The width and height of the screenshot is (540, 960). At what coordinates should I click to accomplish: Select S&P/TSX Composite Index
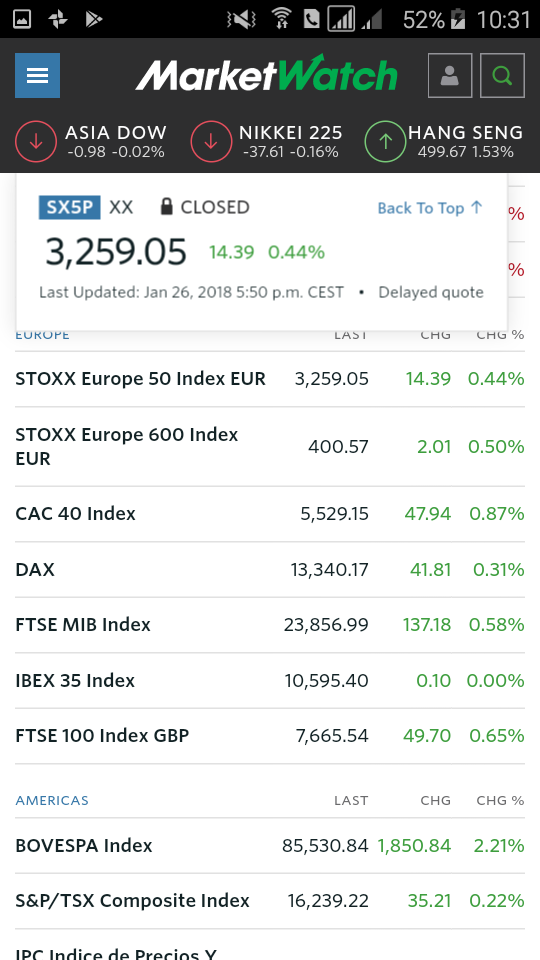coord(270,901)
